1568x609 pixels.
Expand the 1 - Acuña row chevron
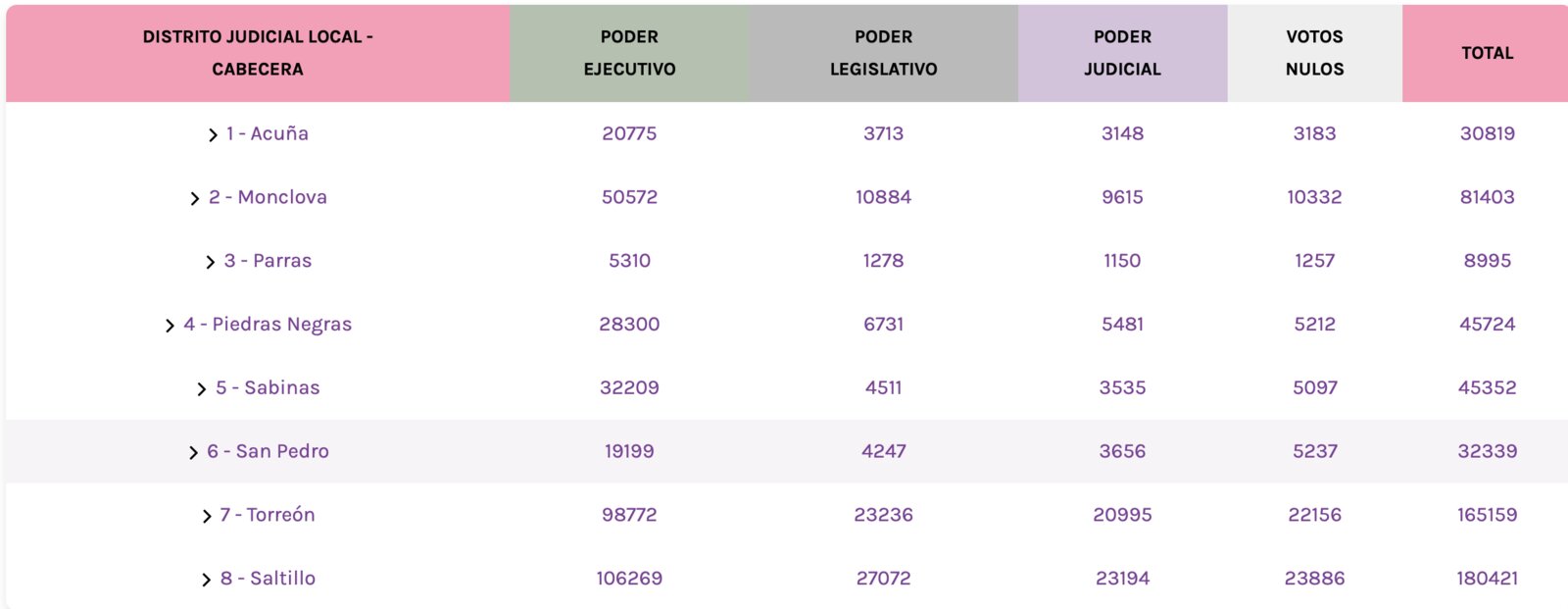click(x=213, y=135)
